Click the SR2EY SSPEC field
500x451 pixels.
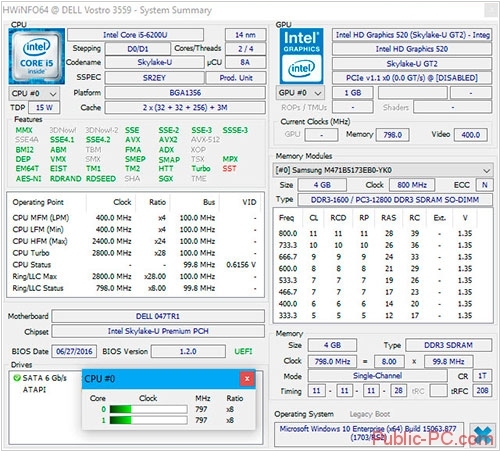pyautogui.click(x=154, y=78)
